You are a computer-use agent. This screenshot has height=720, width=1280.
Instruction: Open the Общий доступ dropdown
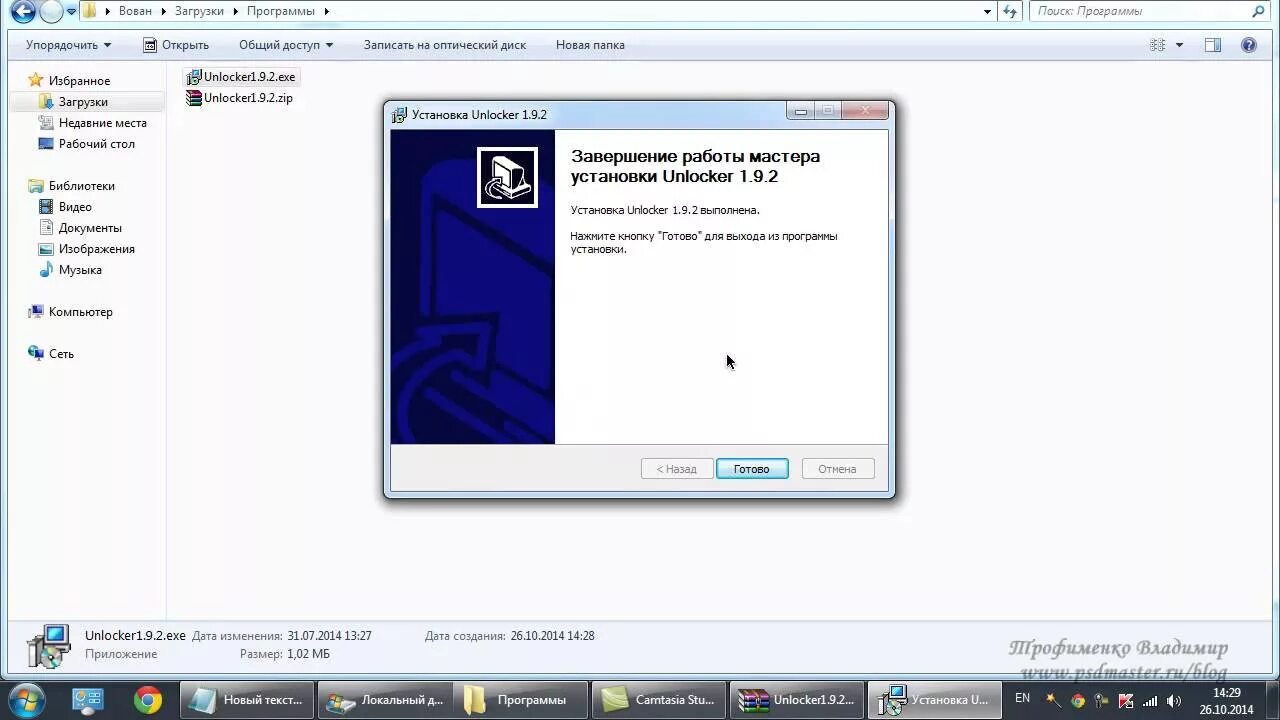click(286, 45)
